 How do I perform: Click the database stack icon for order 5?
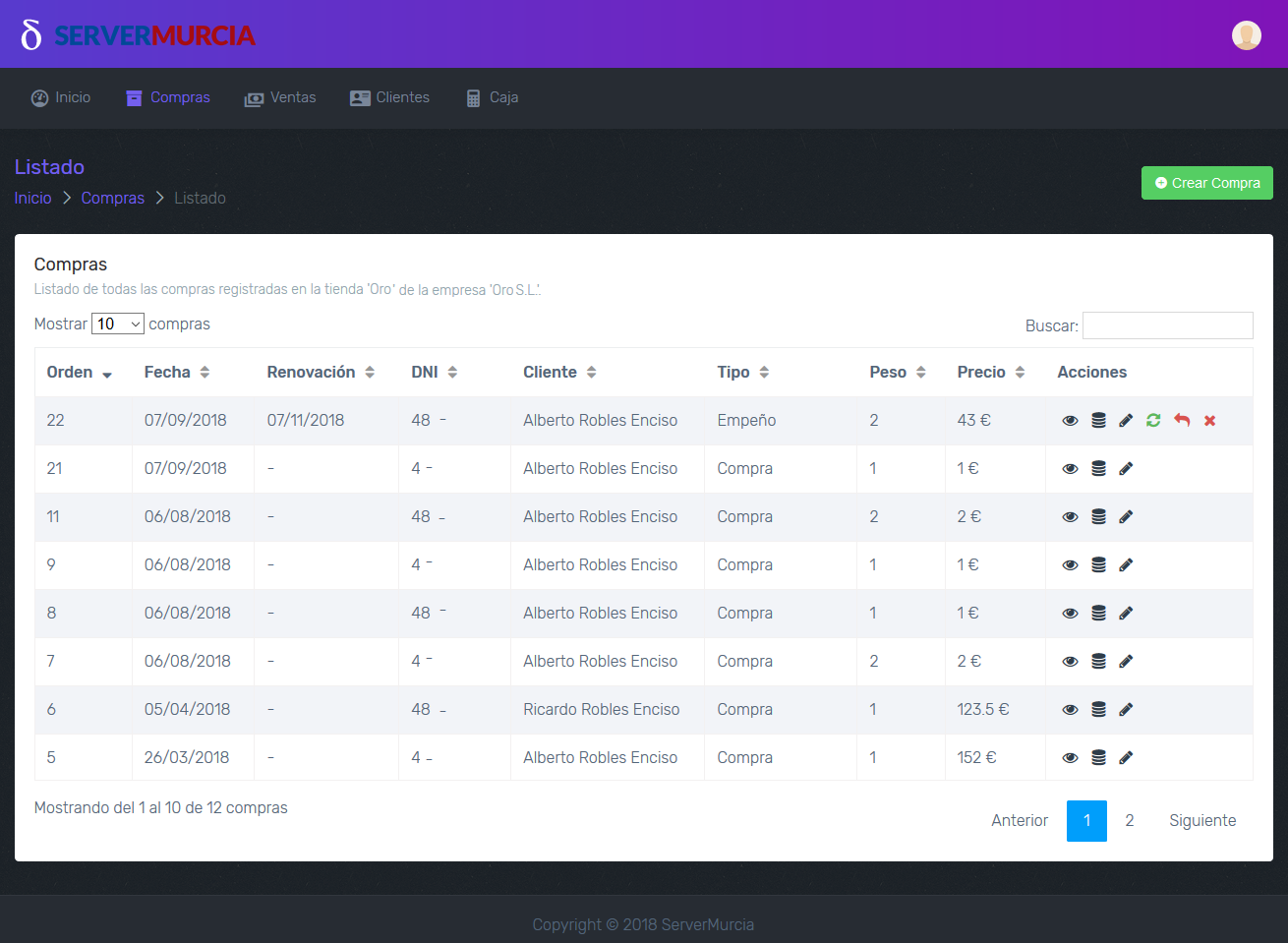click(1098, 758)
